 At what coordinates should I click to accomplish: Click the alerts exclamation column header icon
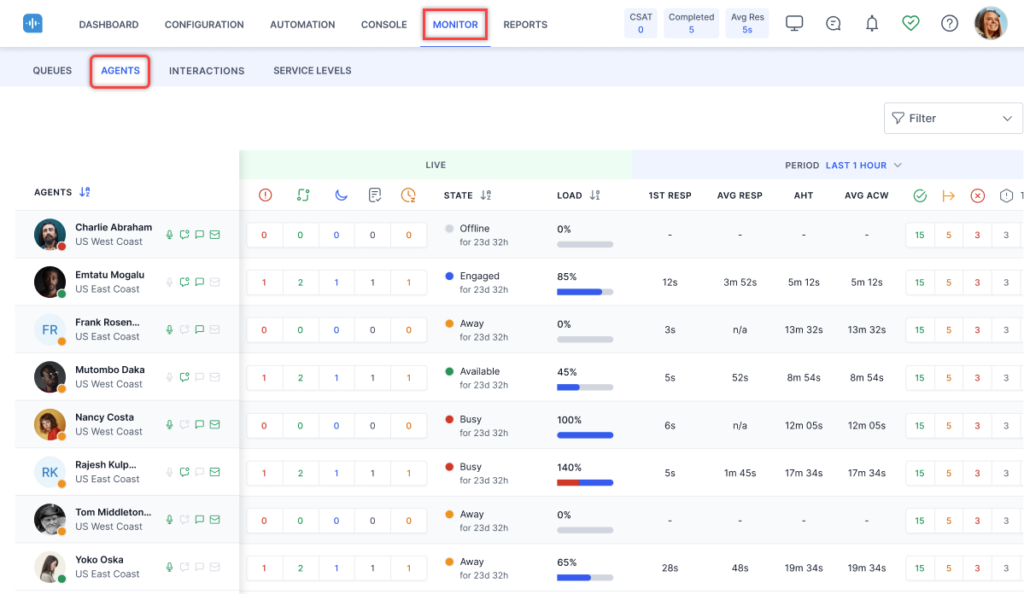coord(264,195)
